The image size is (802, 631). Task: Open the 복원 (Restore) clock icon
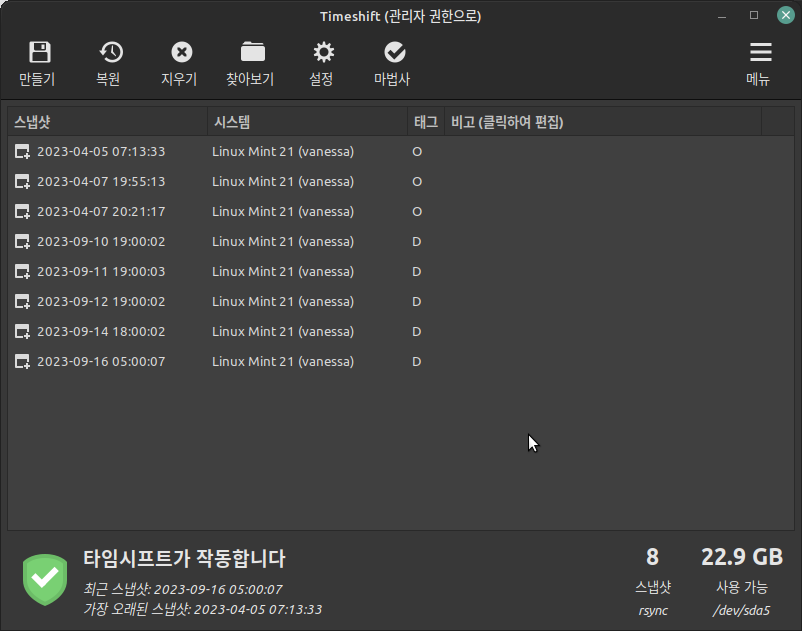click(111, 52)
